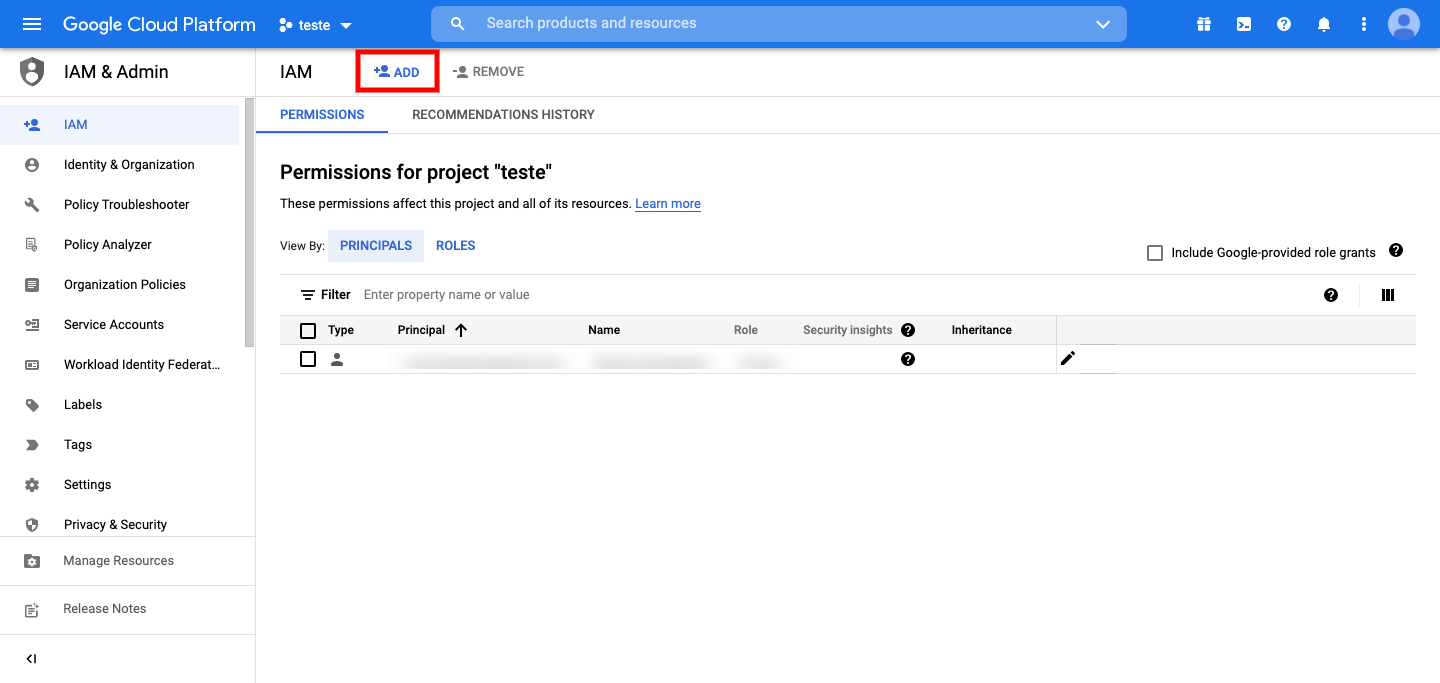Open IAM in the sidebar

pyautogui.click(x=120, y=125)
